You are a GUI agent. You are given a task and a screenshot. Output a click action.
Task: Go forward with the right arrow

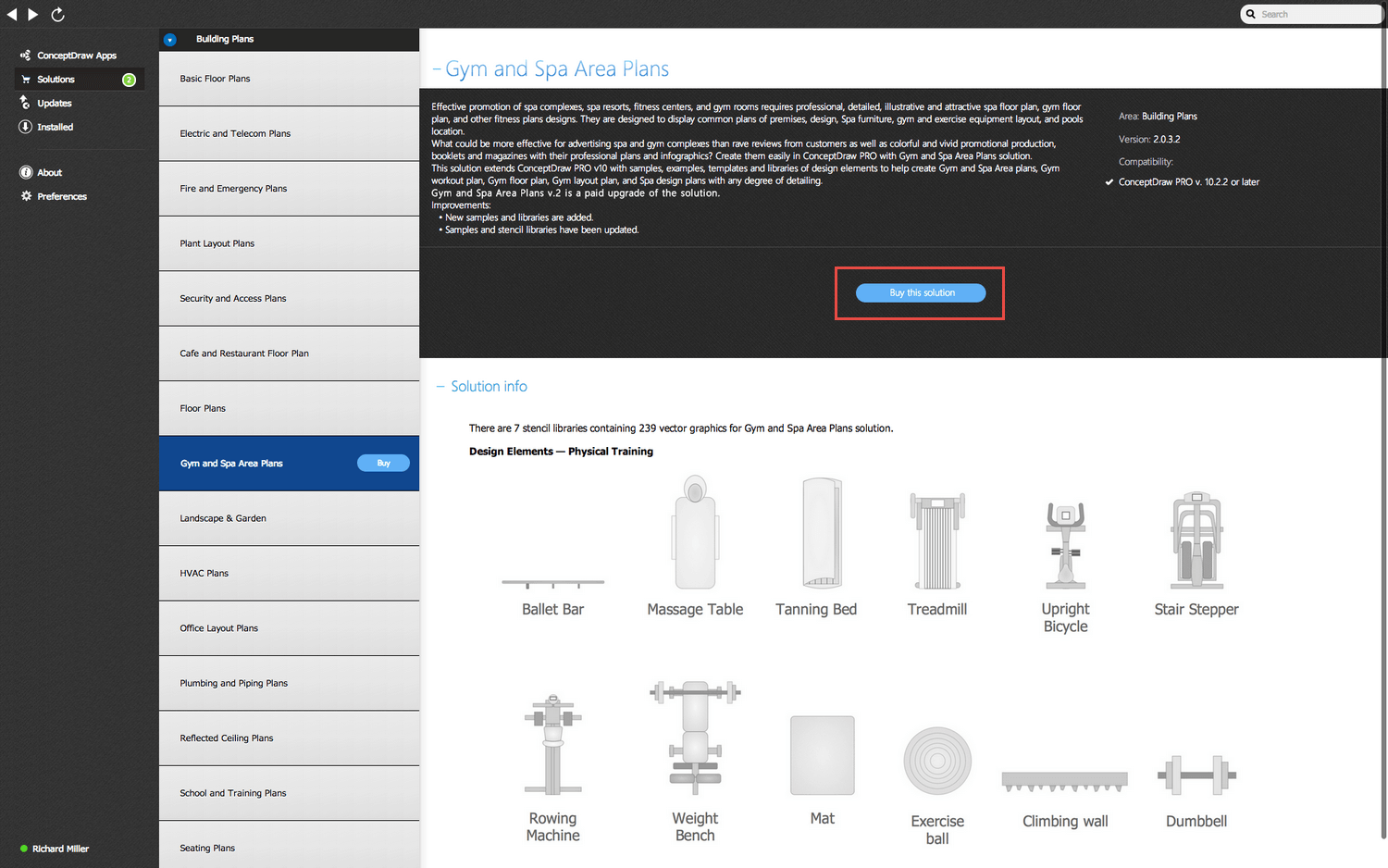33,14
